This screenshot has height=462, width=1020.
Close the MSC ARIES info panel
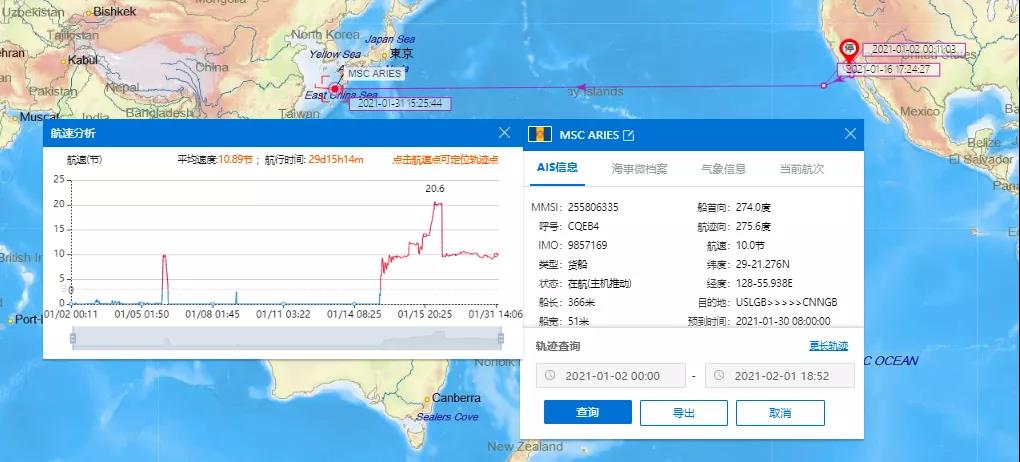tap(850, 134)
